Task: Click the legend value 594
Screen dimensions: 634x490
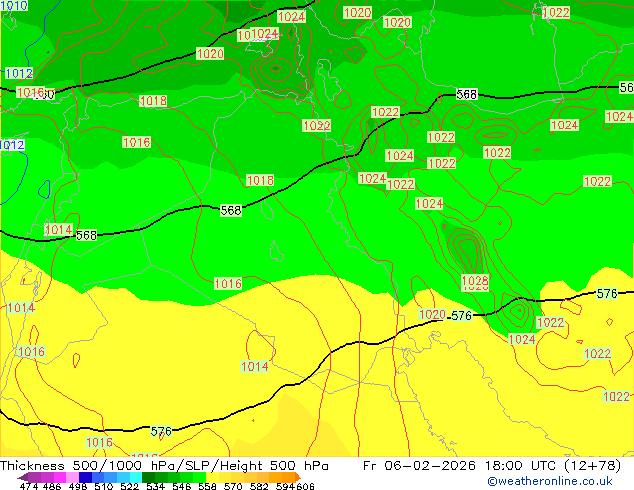Action: tap(285, 486)
